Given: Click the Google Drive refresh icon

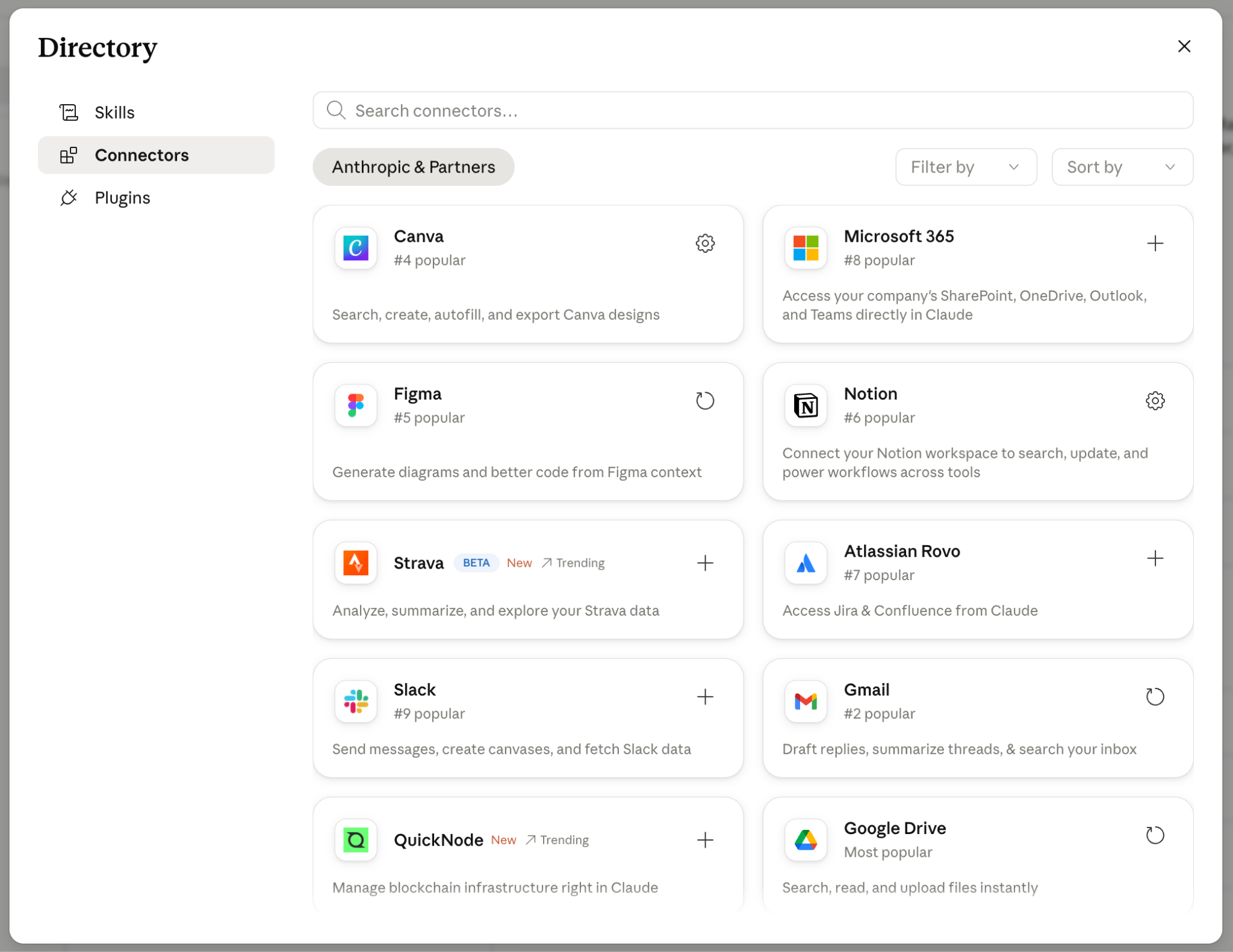Looking at the screenshot, I should (1155, 835).
